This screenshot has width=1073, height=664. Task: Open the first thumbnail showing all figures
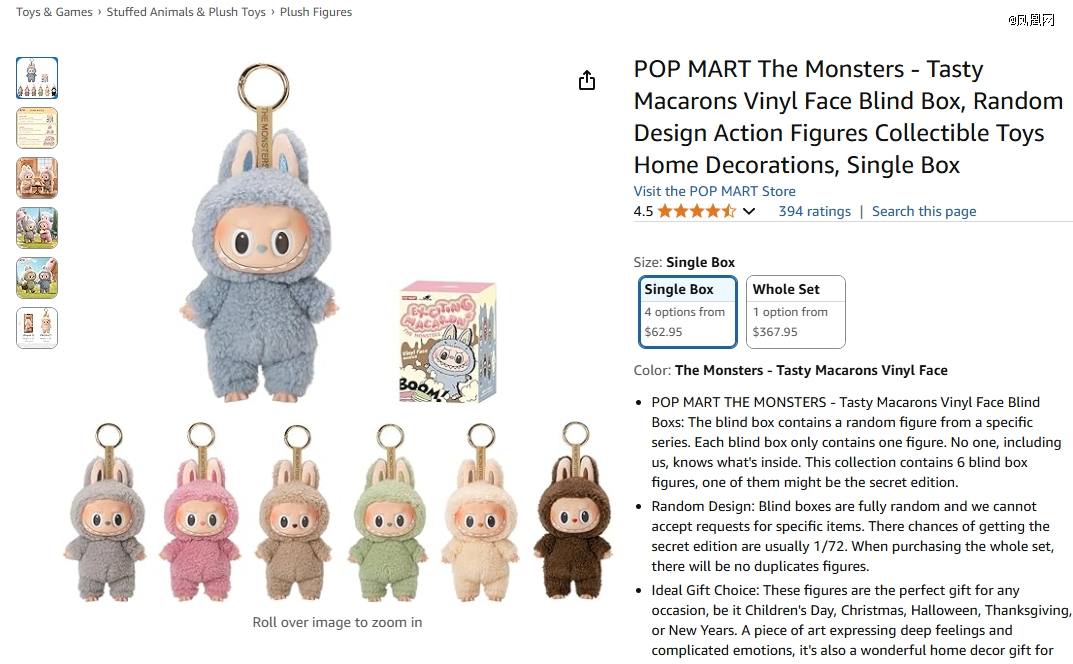(x=37, y=78)
